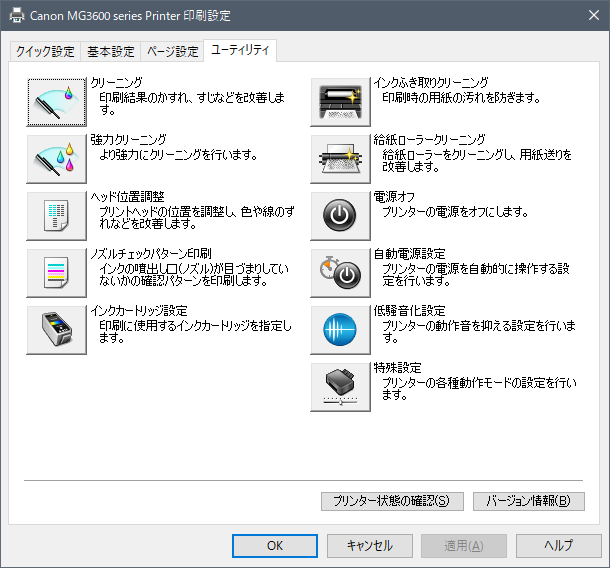Click プリンター状態の確認(S) button
This screenshot has height=568, width=610.
pyautogui.click(x=392, y=501)
